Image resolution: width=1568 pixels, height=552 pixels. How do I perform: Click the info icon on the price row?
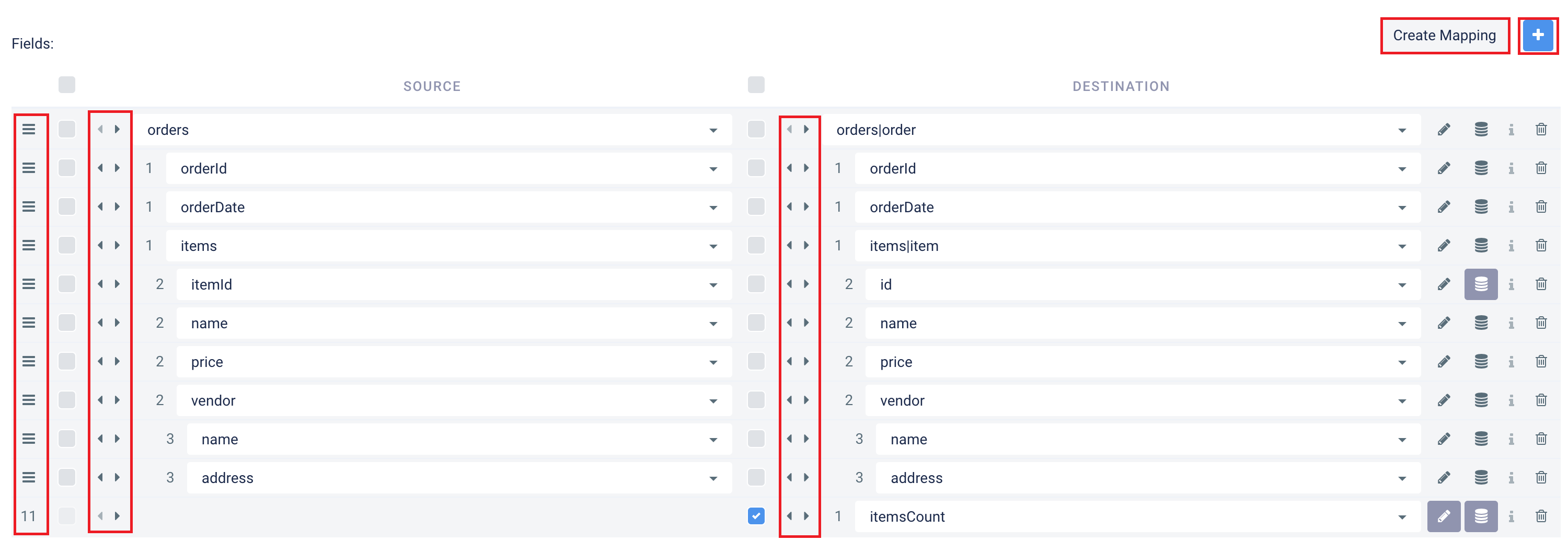(1511, 362)
